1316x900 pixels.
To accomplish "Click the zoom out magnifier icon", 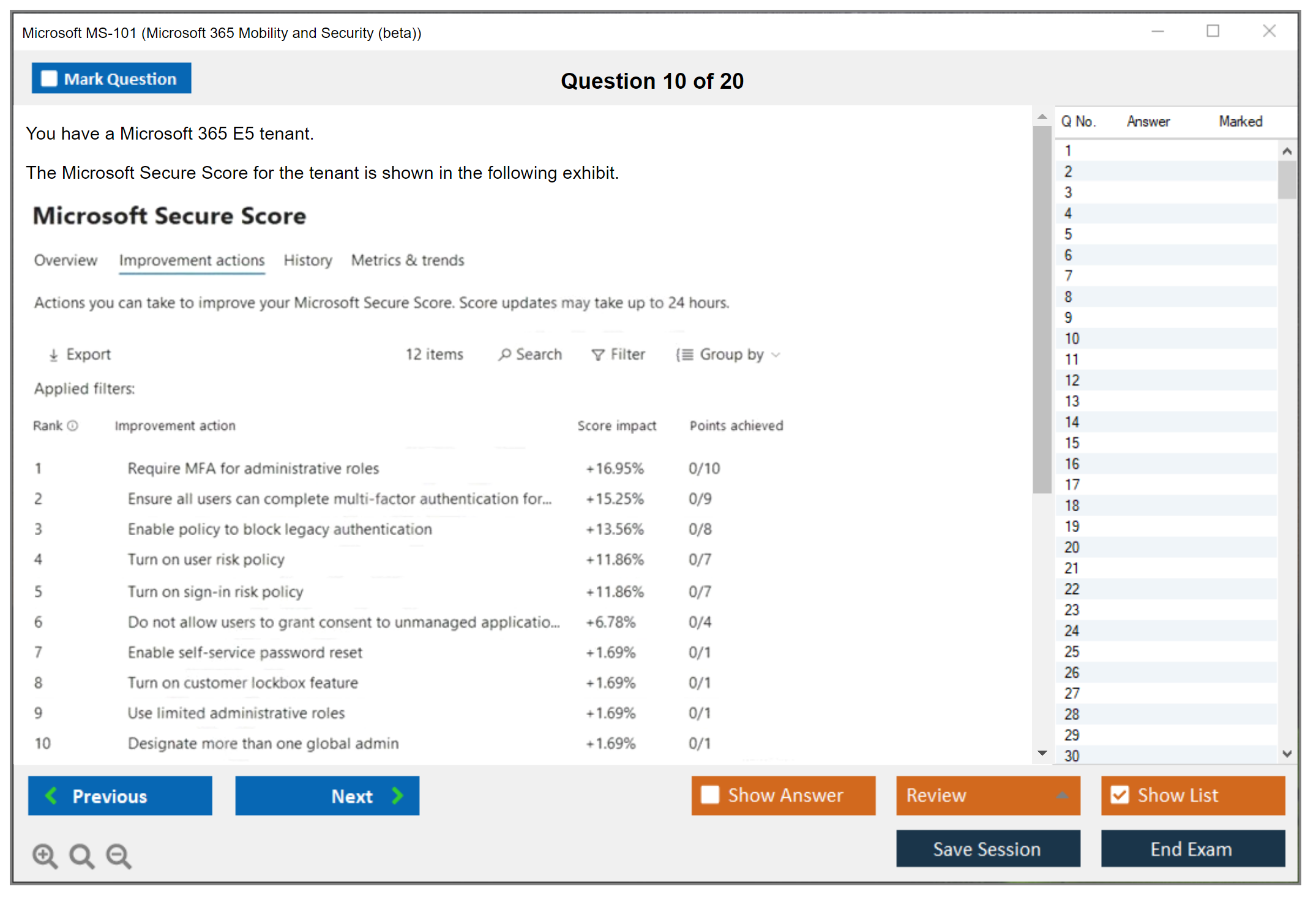I will [x=118, y=855].
